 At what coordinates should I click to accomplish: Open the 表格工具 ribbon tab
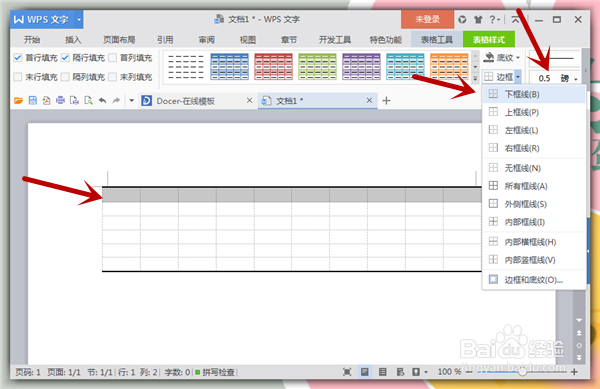[437, 39]
